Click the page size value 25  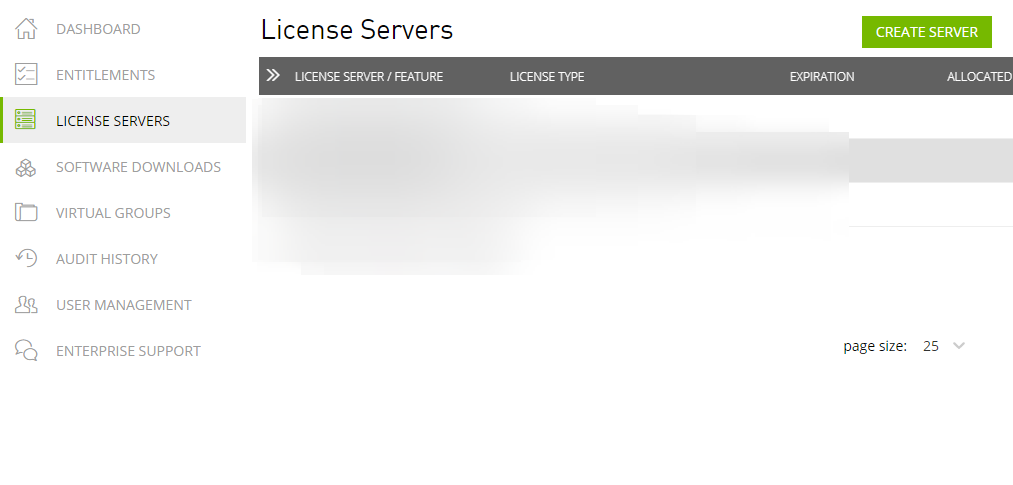(x=931, y=346)
